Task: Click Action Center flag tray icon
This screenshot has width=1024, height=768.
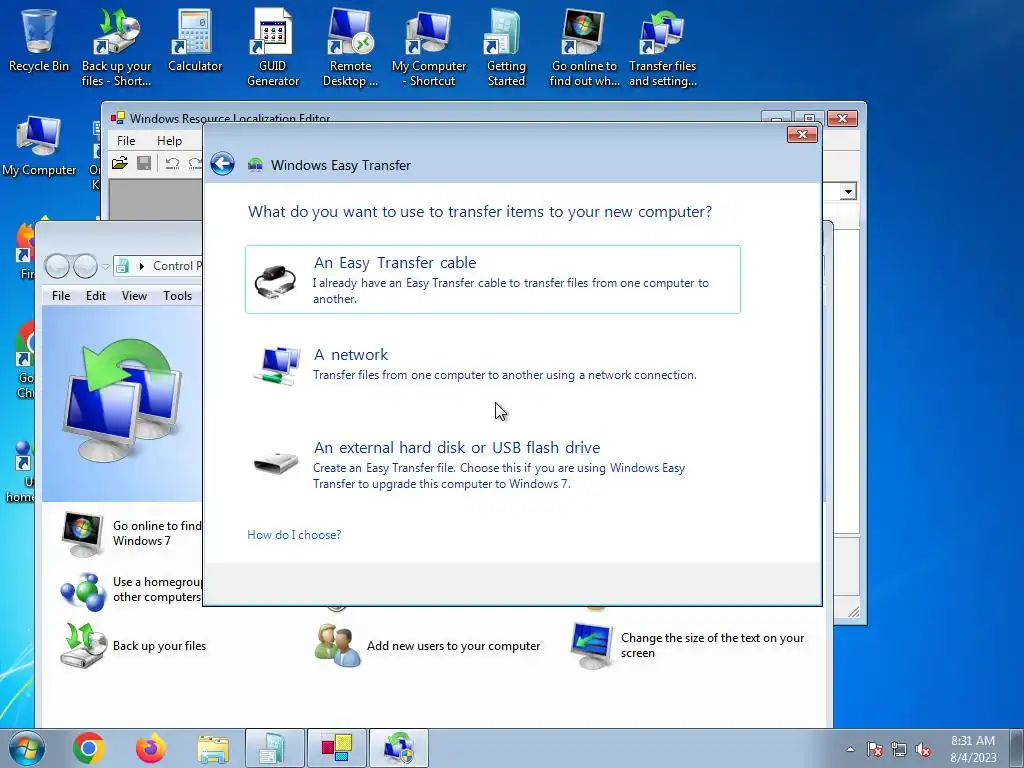Action: (x=874, y=749)
